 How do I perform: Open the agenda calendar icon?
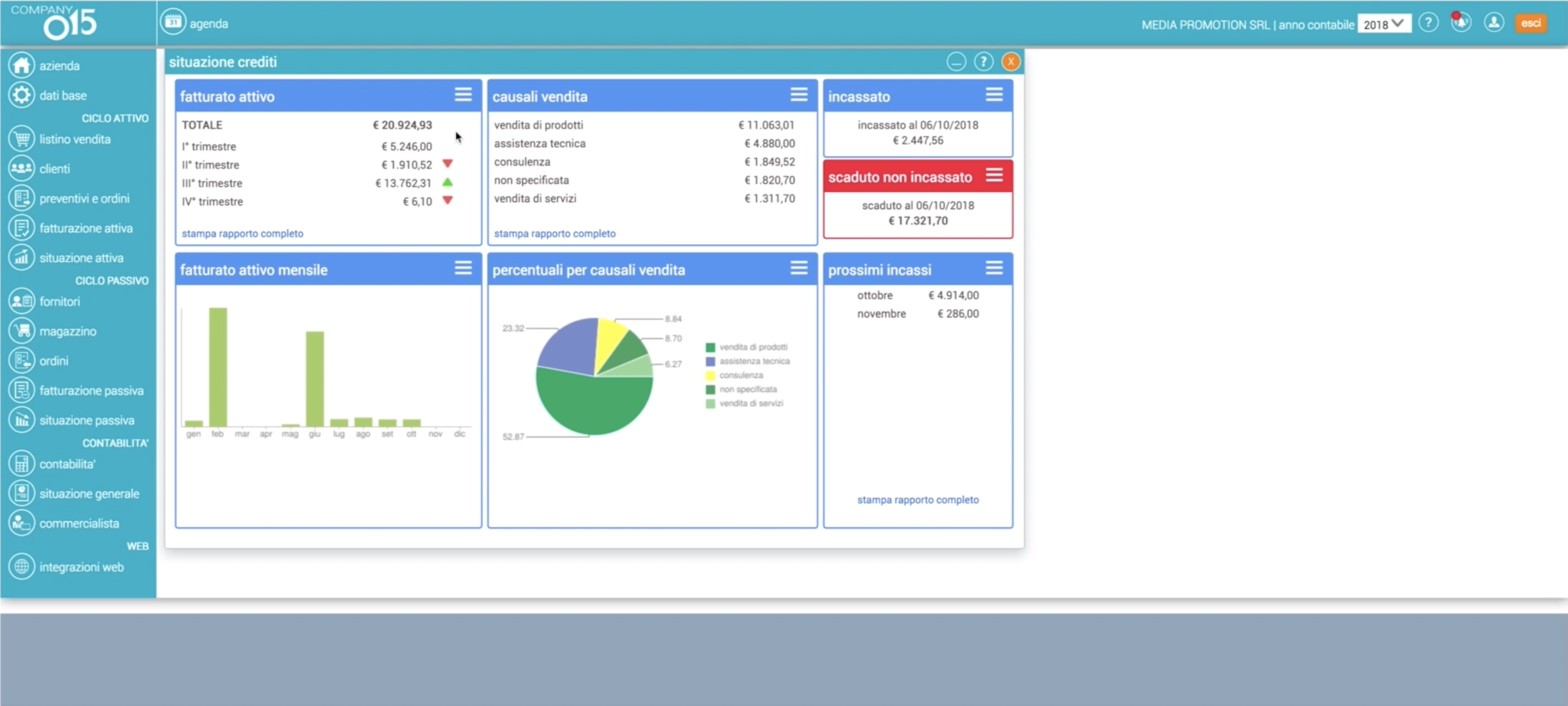coord(173,23)
